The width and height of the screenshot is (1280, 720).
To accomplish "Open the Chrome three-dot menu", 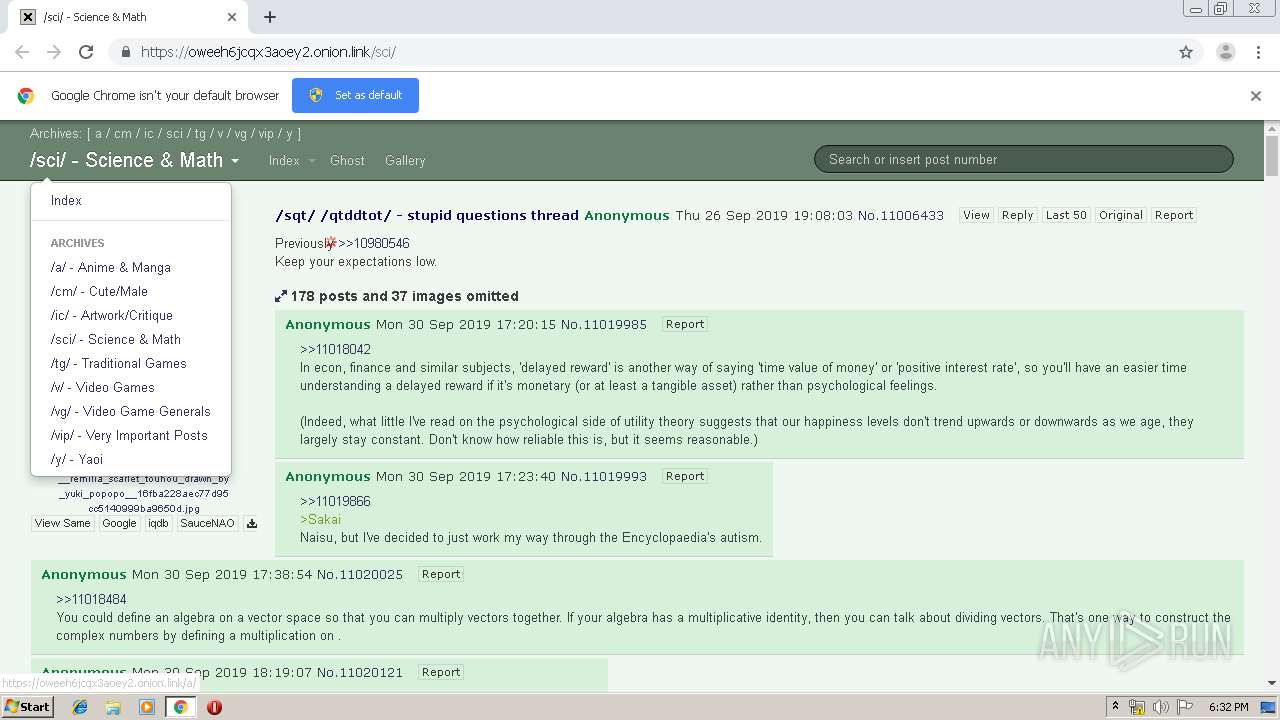I will (x=1257, y=52).
